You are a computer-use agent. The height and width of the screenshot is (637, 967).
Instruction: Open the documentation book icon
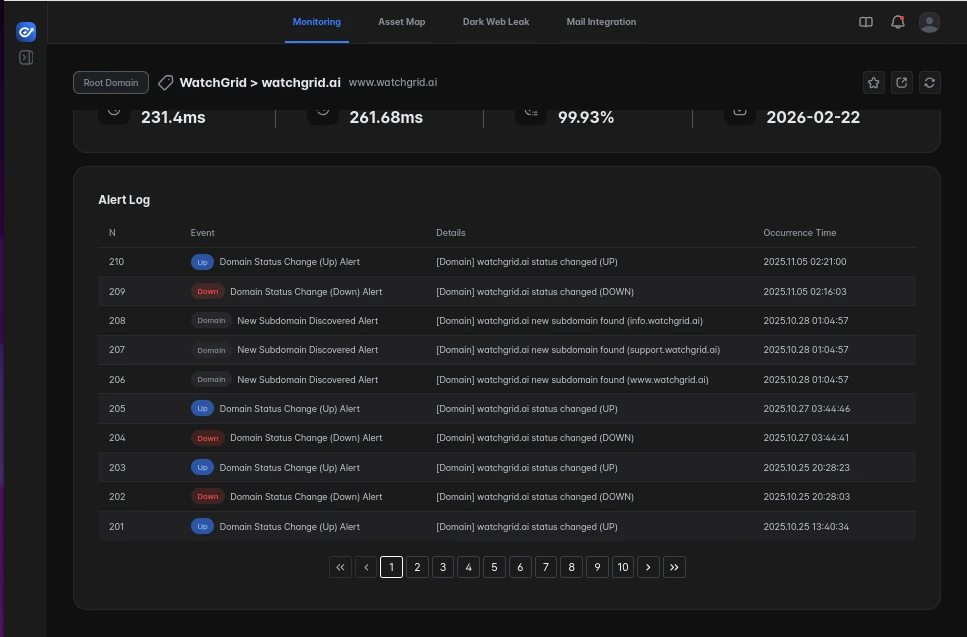point(866,22)
